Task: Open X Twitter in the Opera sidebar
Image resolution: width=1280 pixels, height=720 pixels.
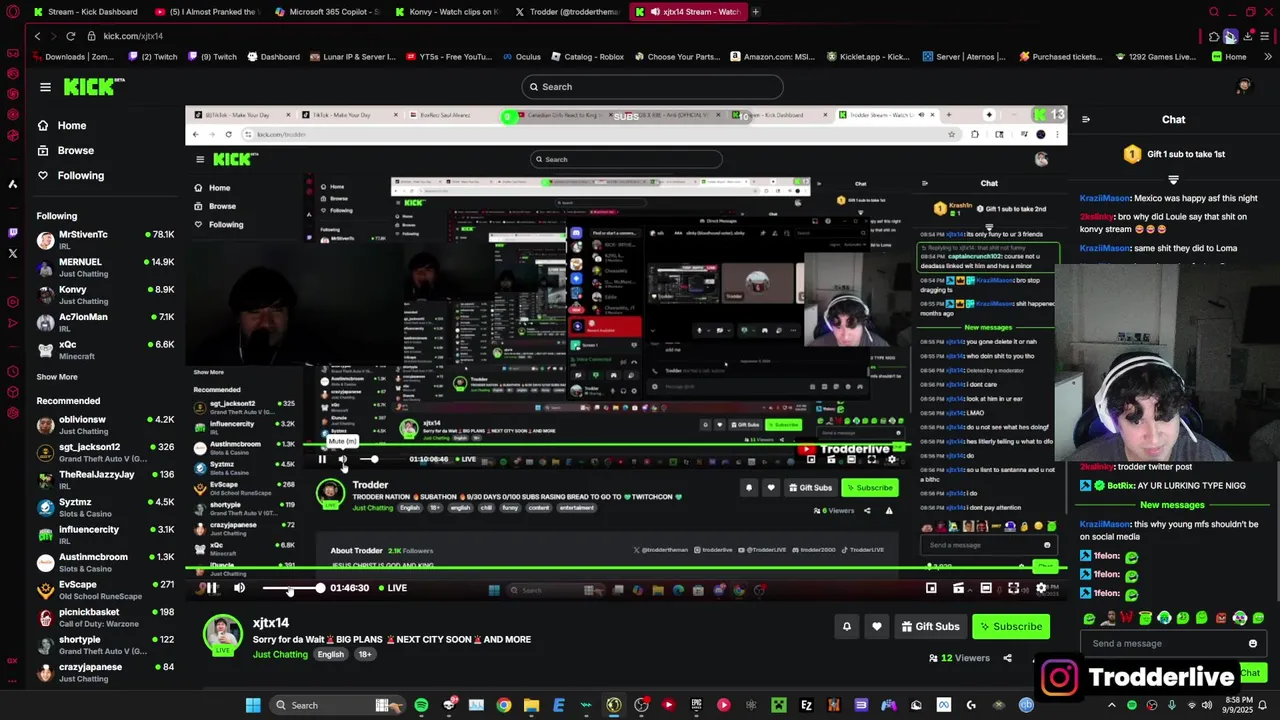Action: click(12, 254)
